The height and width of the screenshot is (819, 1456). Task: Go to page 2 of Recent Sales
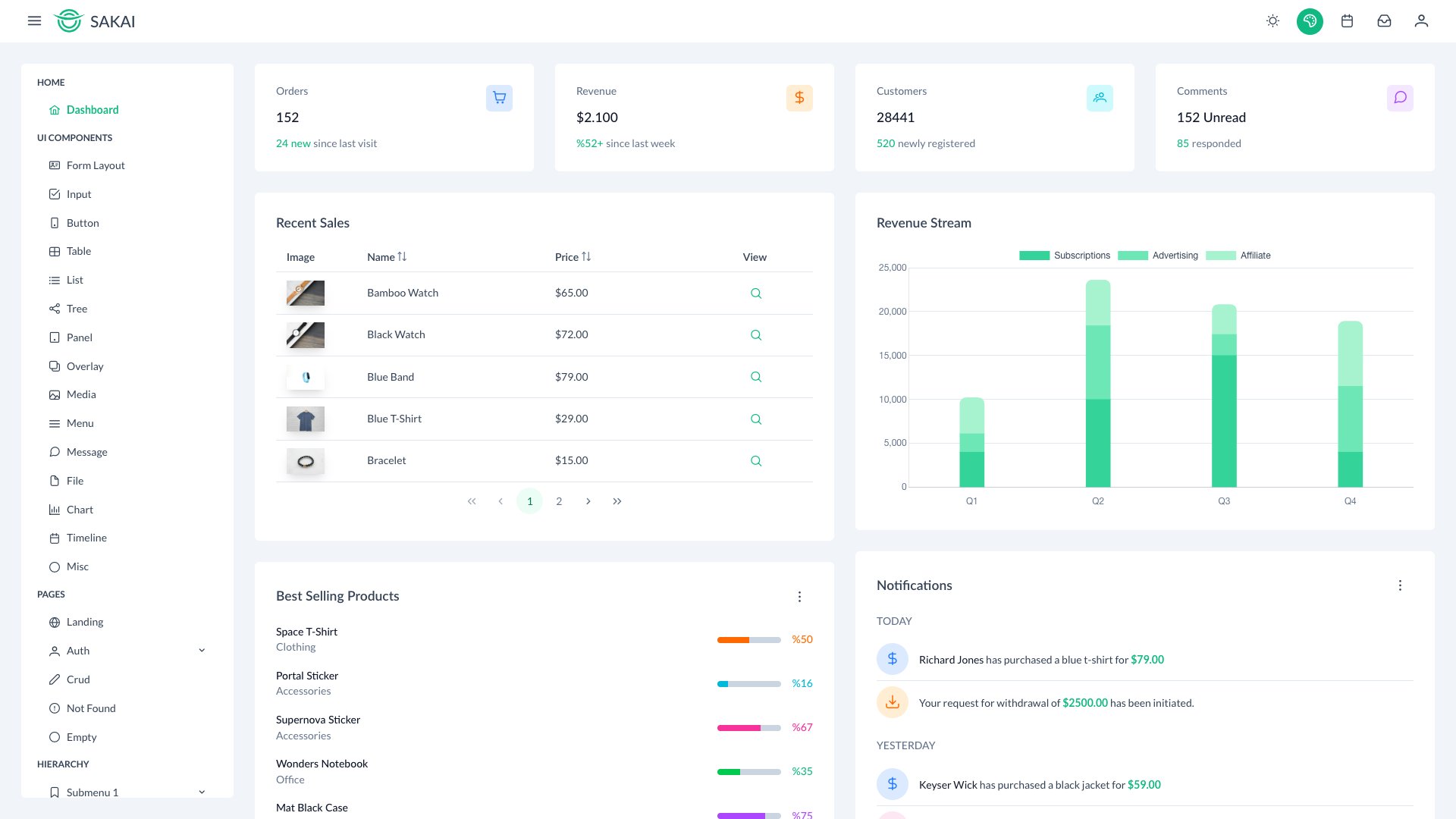click(x=559, y=500)
